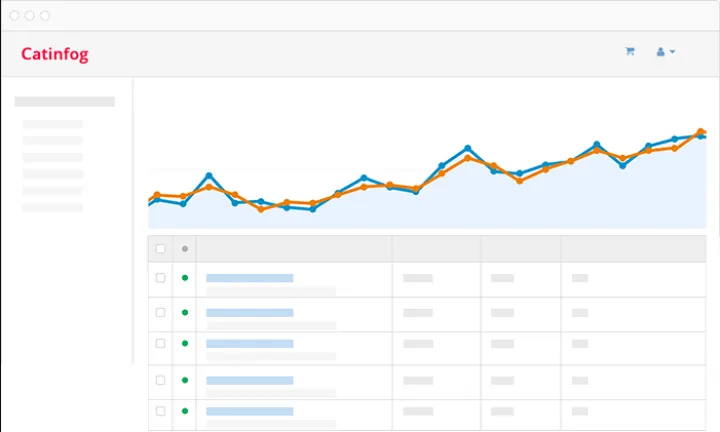Select the first sidebar menu item
720x432 pixels.
[x=52, y=124]
